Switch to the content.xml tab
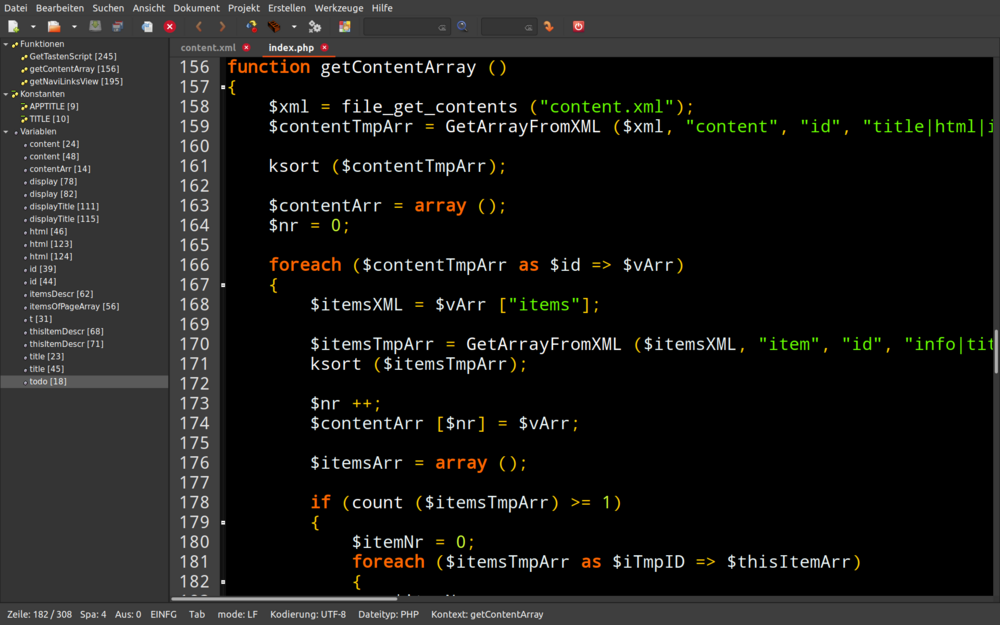 point(208,48)
